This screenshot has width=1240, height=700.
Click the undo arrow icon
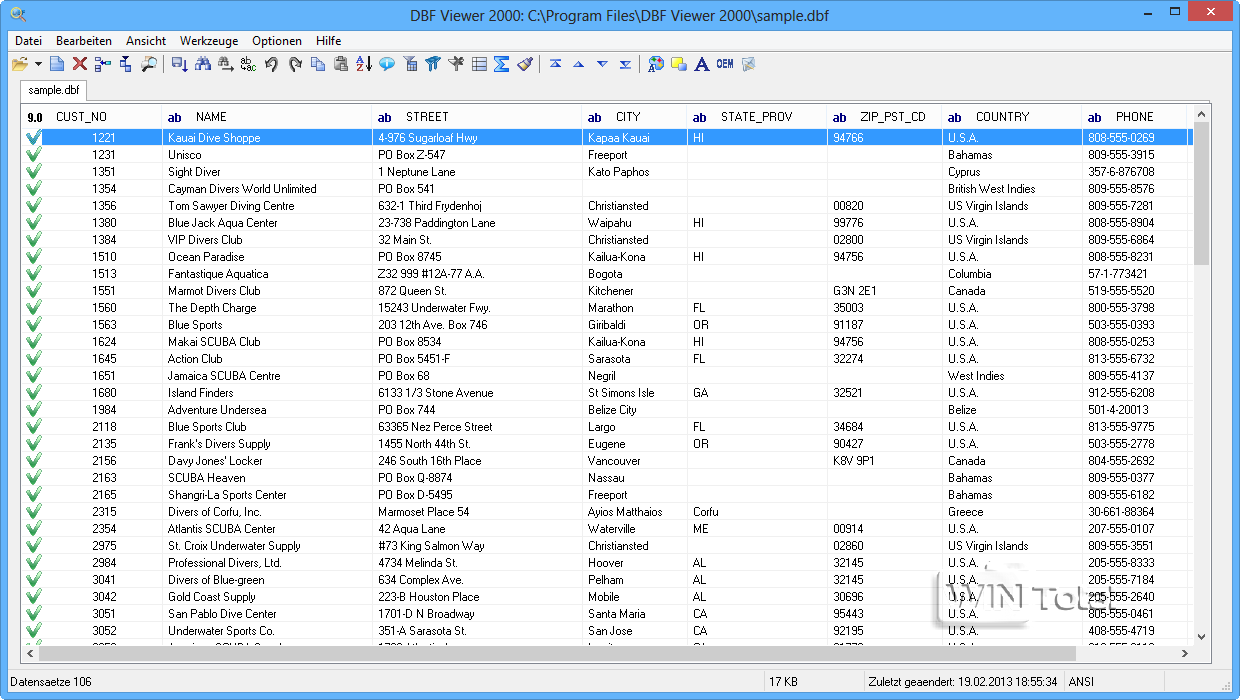pos(271,64)
